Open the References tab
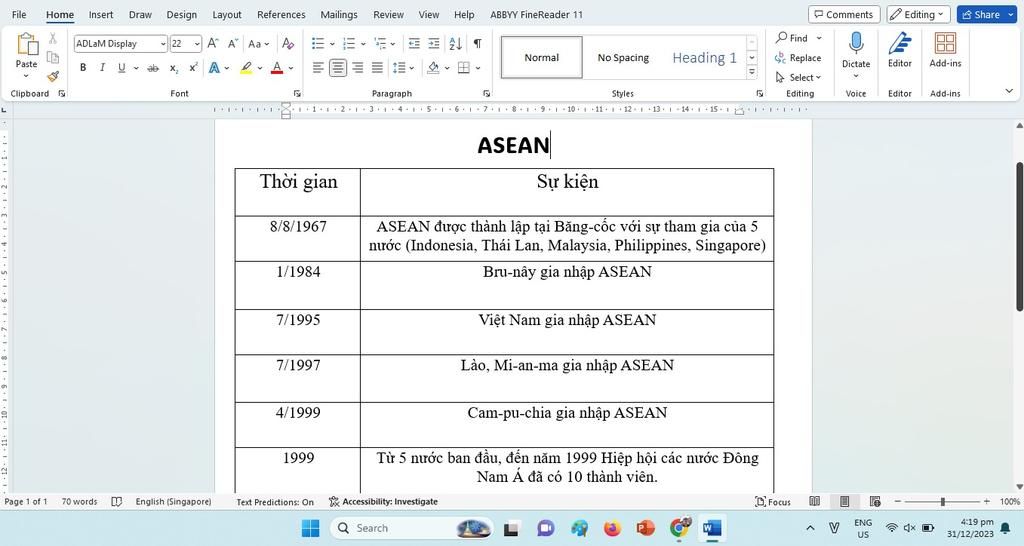The height and width of the screenshot is (546, 1024). tap(281, 14)
